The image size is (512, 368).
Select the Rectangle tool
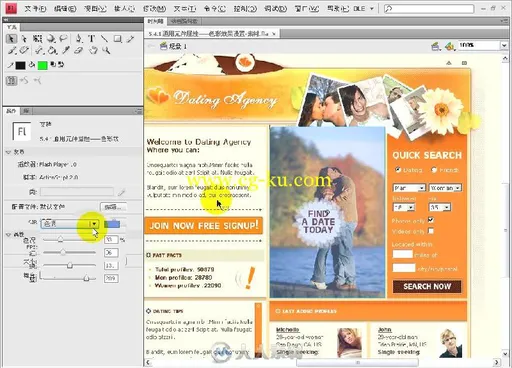pos(117,39)
